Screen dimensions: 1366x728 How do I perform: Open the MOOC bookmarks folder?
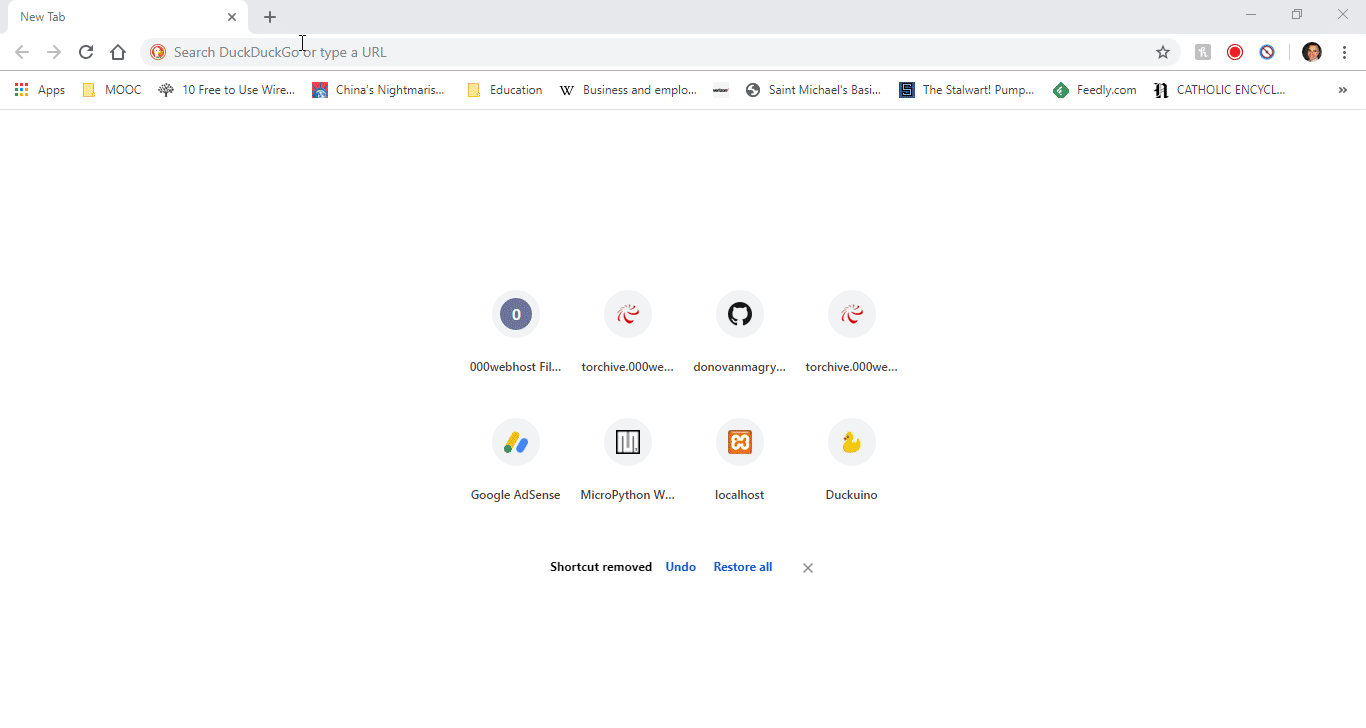(x=111, y=89)
